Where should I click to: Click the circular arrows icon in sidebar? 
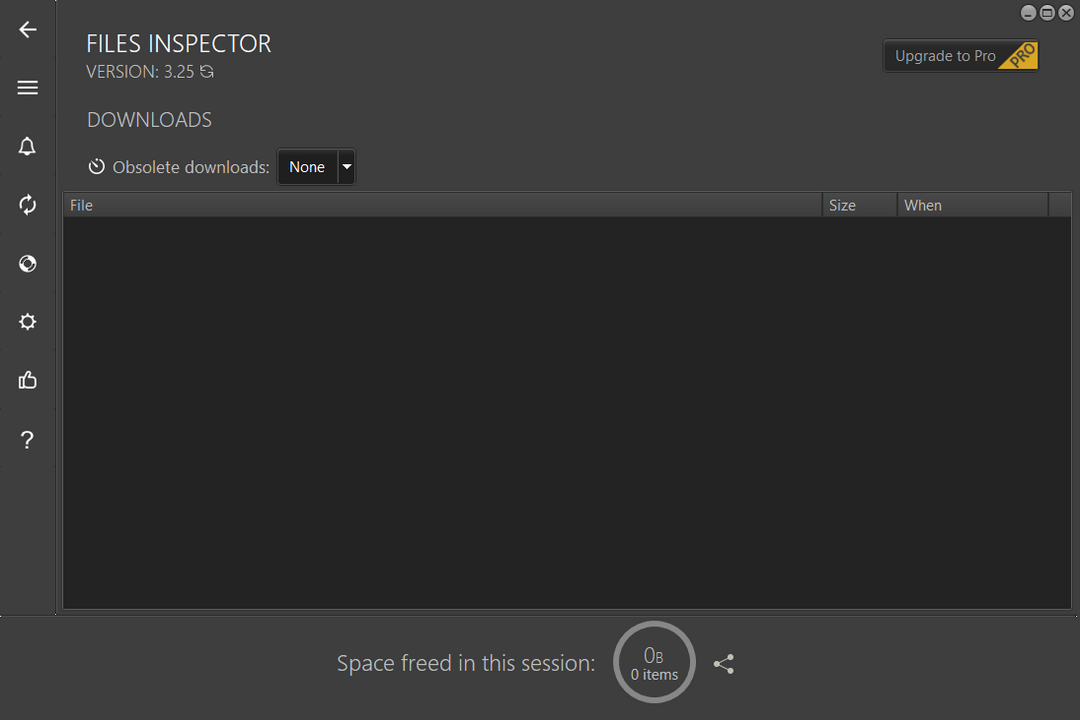[28, 205]
